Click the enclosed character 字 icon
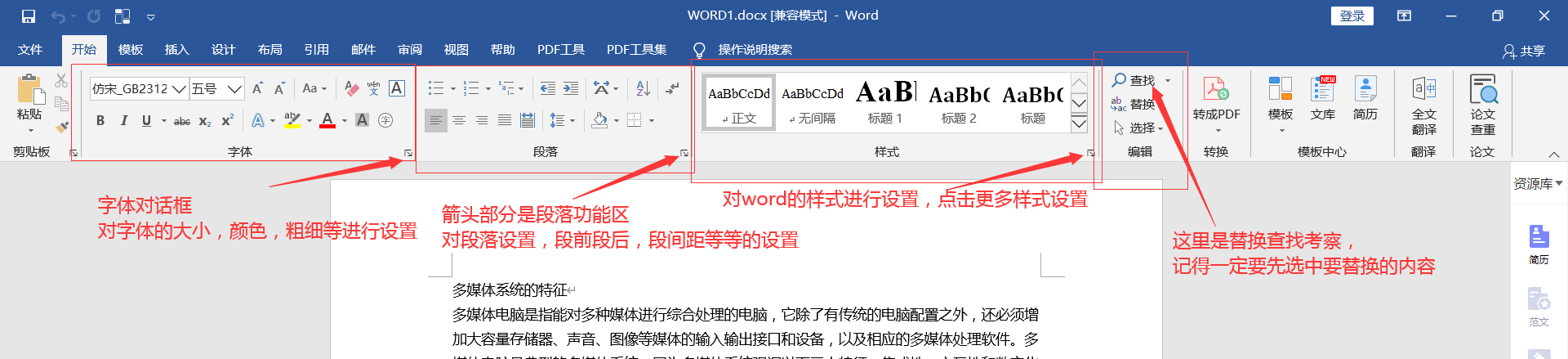Screen dimensions: 1568x359 (385, 120)
